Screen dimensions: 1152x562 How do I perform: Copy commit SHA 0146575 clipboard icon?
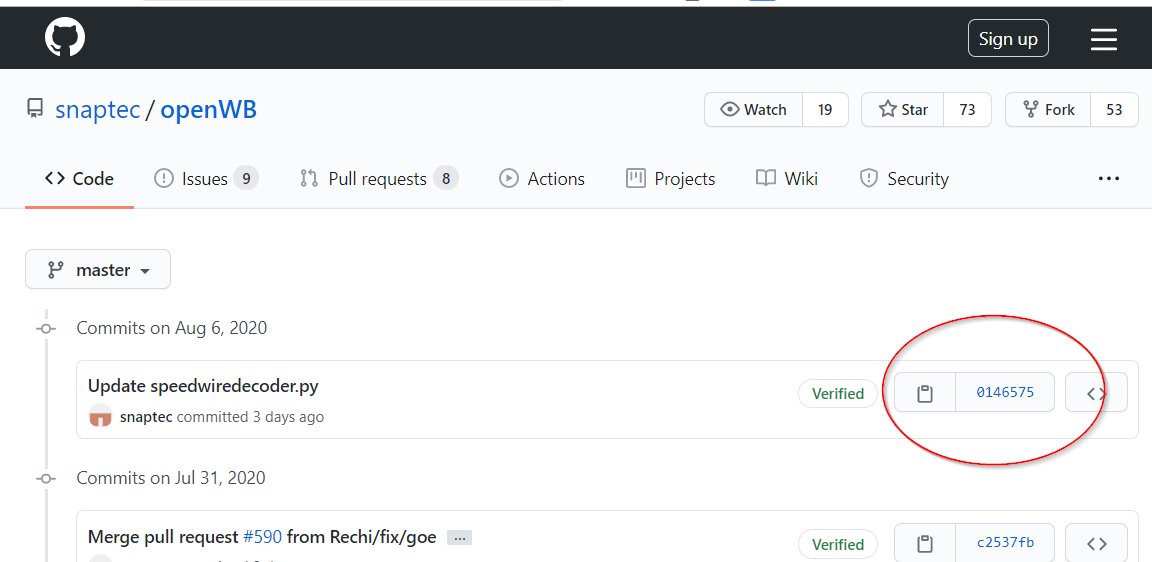click(925, 393)
